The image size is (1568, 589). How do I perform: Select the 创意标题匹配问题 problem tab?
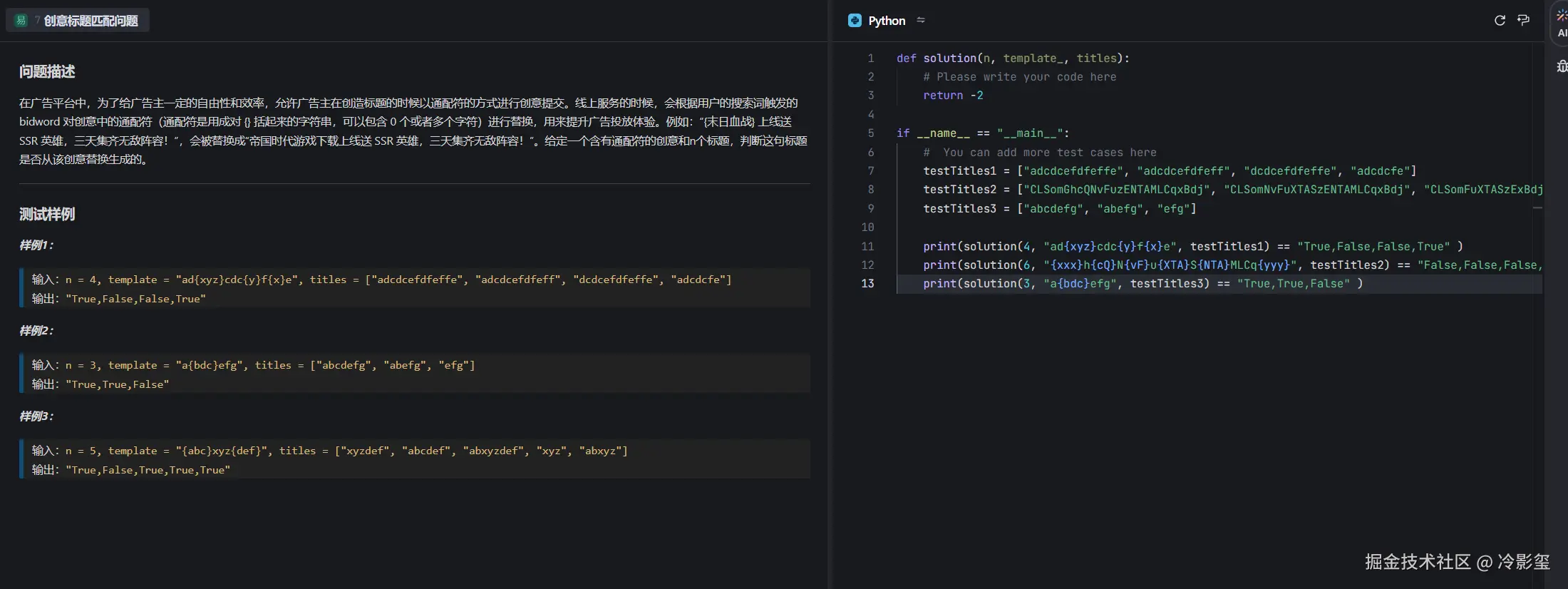(x=77, y=21)
